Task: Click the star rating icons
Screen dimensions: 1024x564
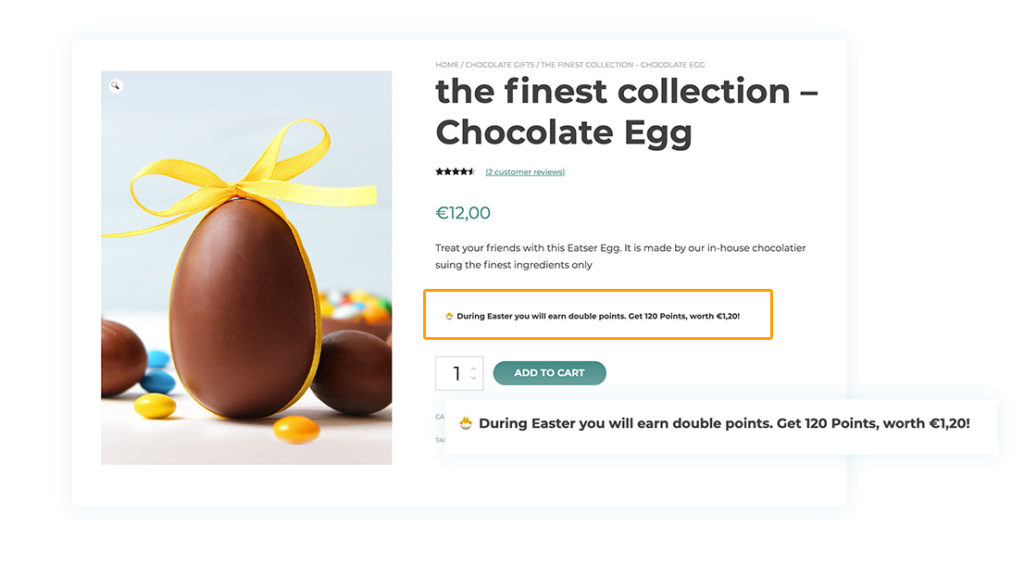Action: 455,172
